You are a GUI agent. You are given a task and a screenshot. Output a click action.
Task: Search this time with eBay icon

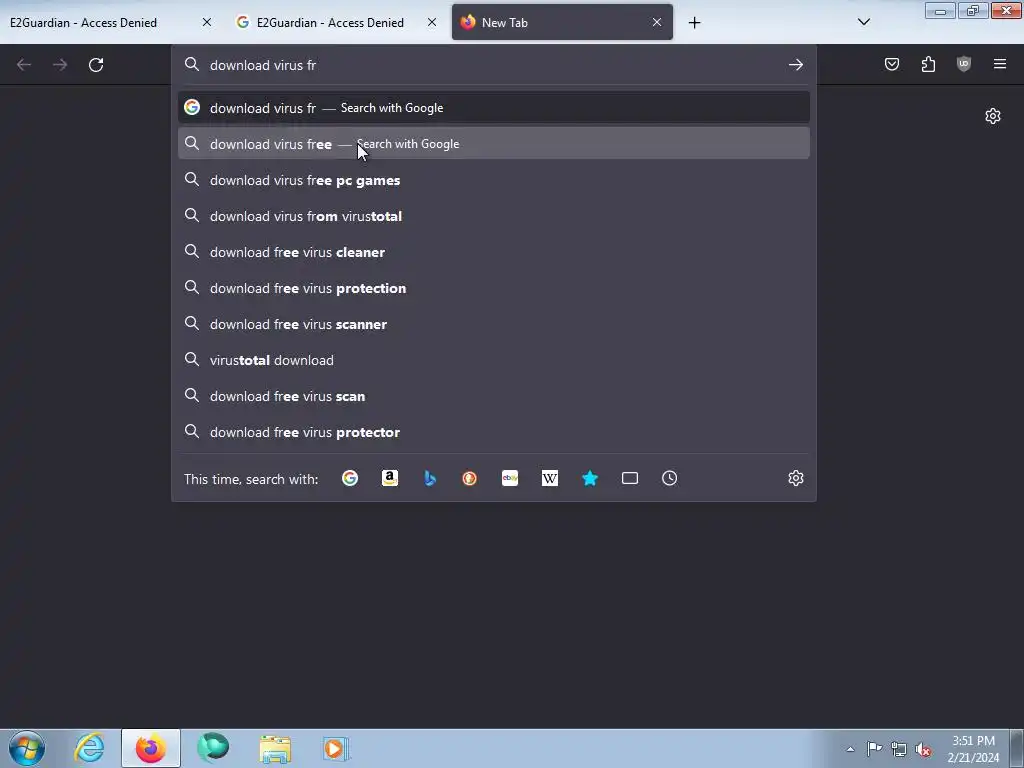(x=510, y=479)
